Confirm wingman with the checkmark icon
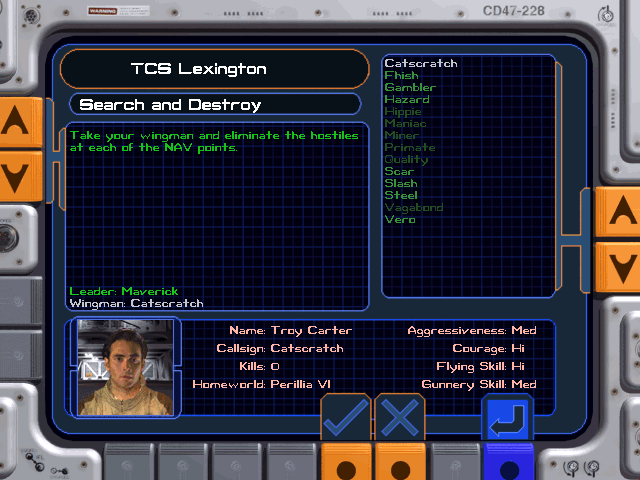Screen dimensions: 640x480 (x=345, y=417)
